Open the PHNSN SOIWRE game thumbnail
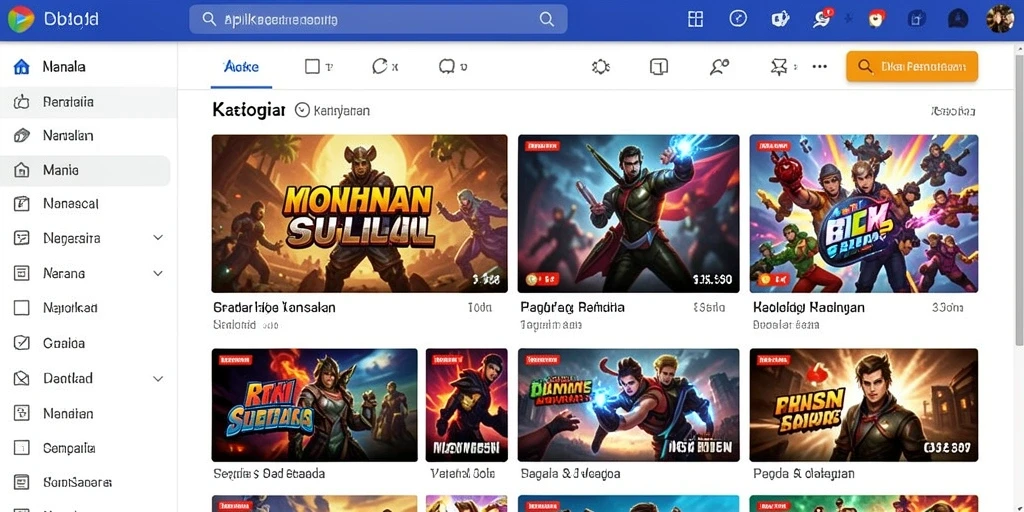The image size is (1024, 512). pos(863,405)
